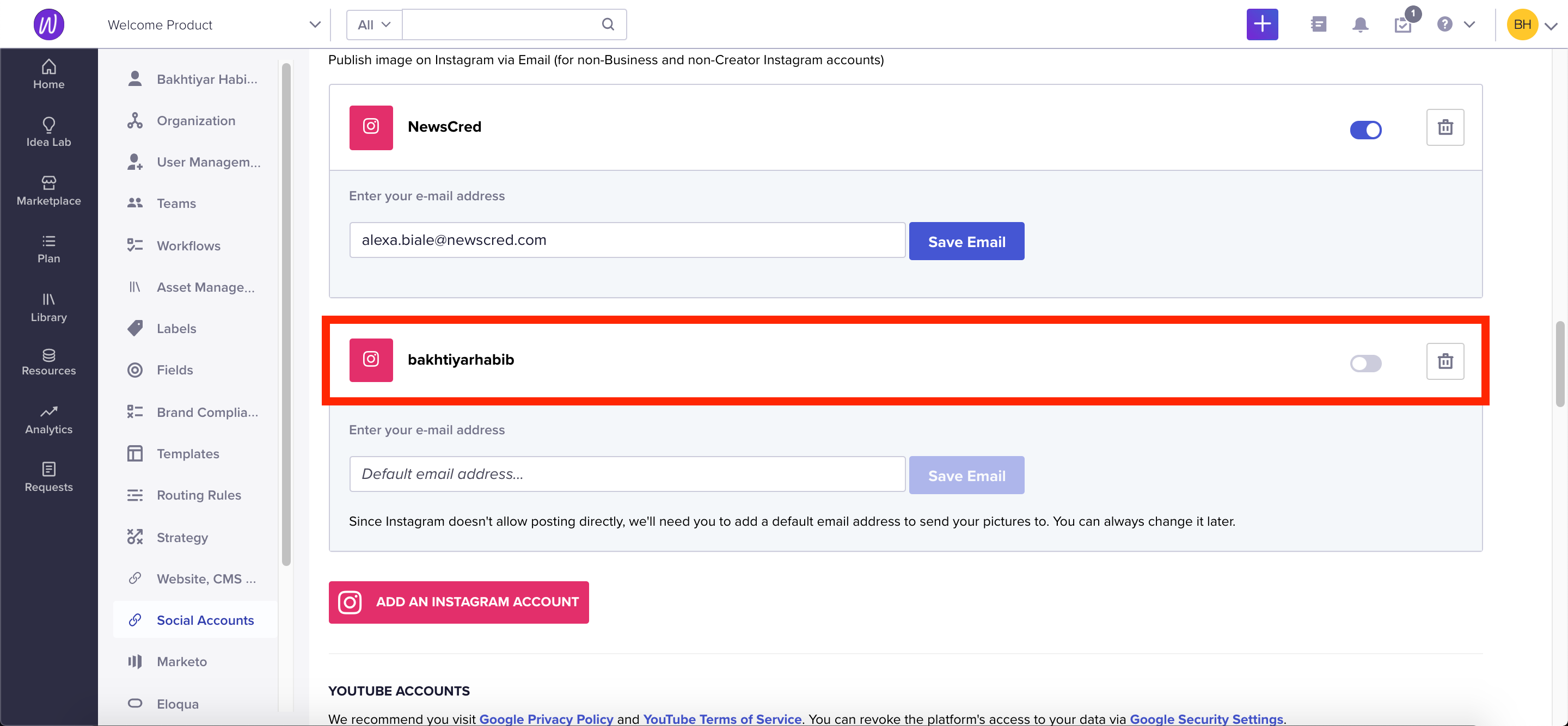Open Organization settings
1568x726 pixels.
point(195,120)
